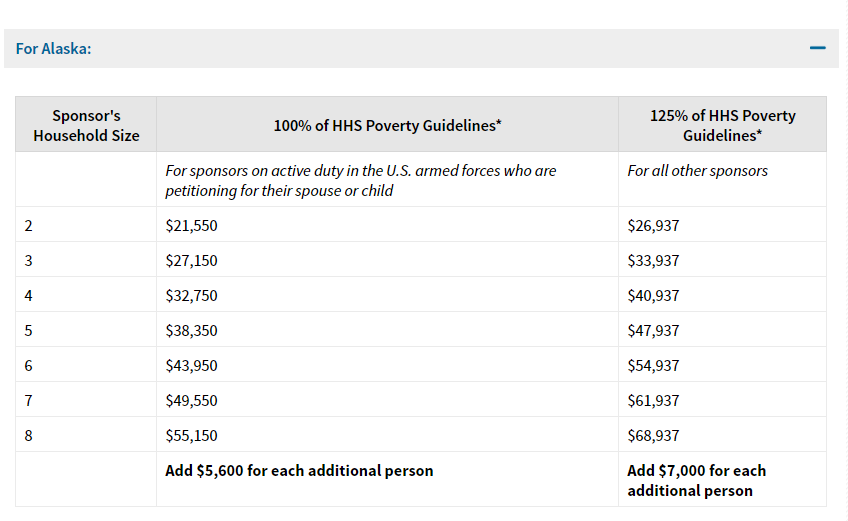Collapse the For Alaska section minus icon
Screen dimensions: 848x521
pos(818,48)
